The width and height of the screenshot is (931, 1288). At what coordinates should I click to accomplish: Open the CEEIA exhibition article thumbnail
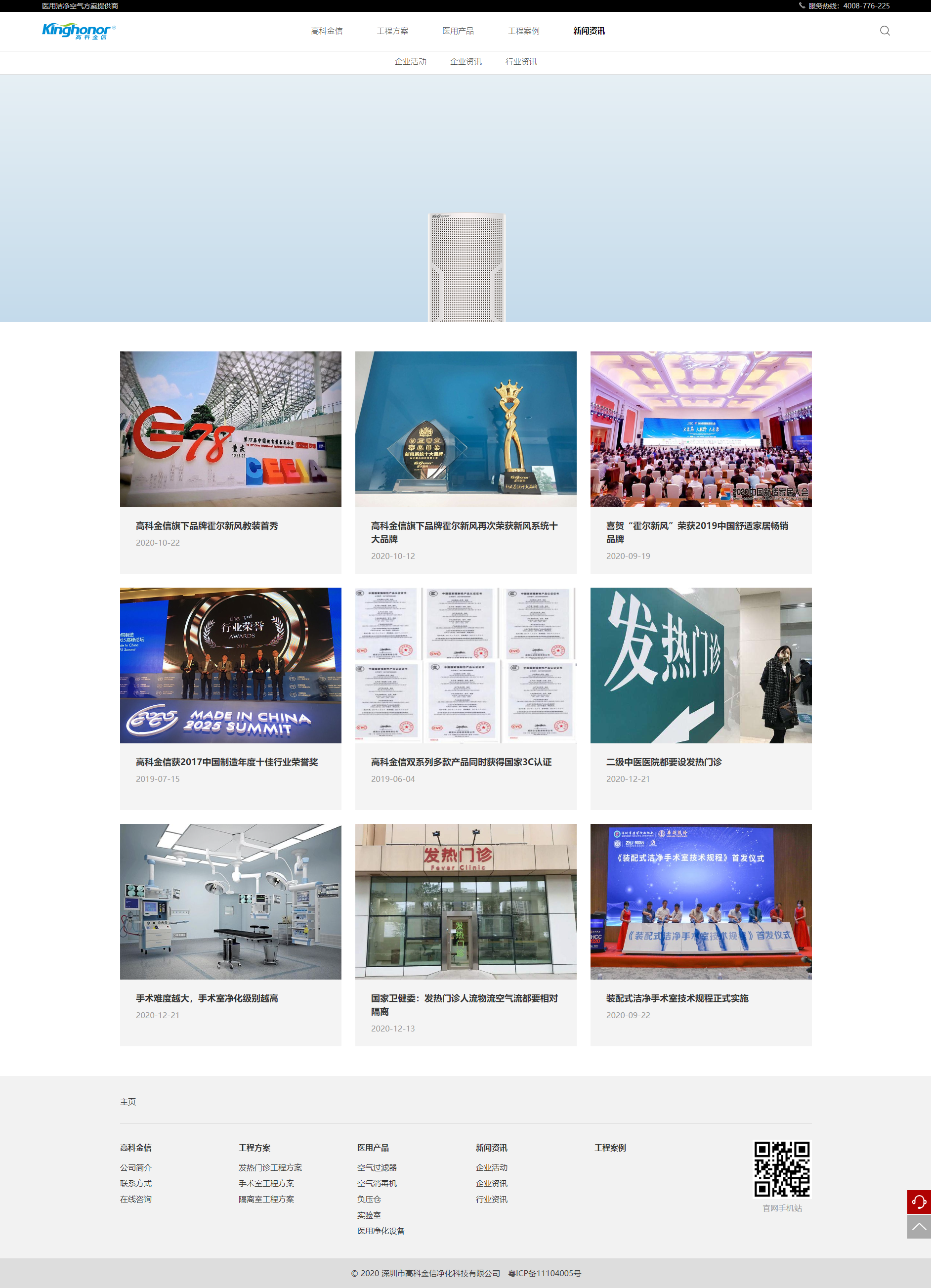230,429
